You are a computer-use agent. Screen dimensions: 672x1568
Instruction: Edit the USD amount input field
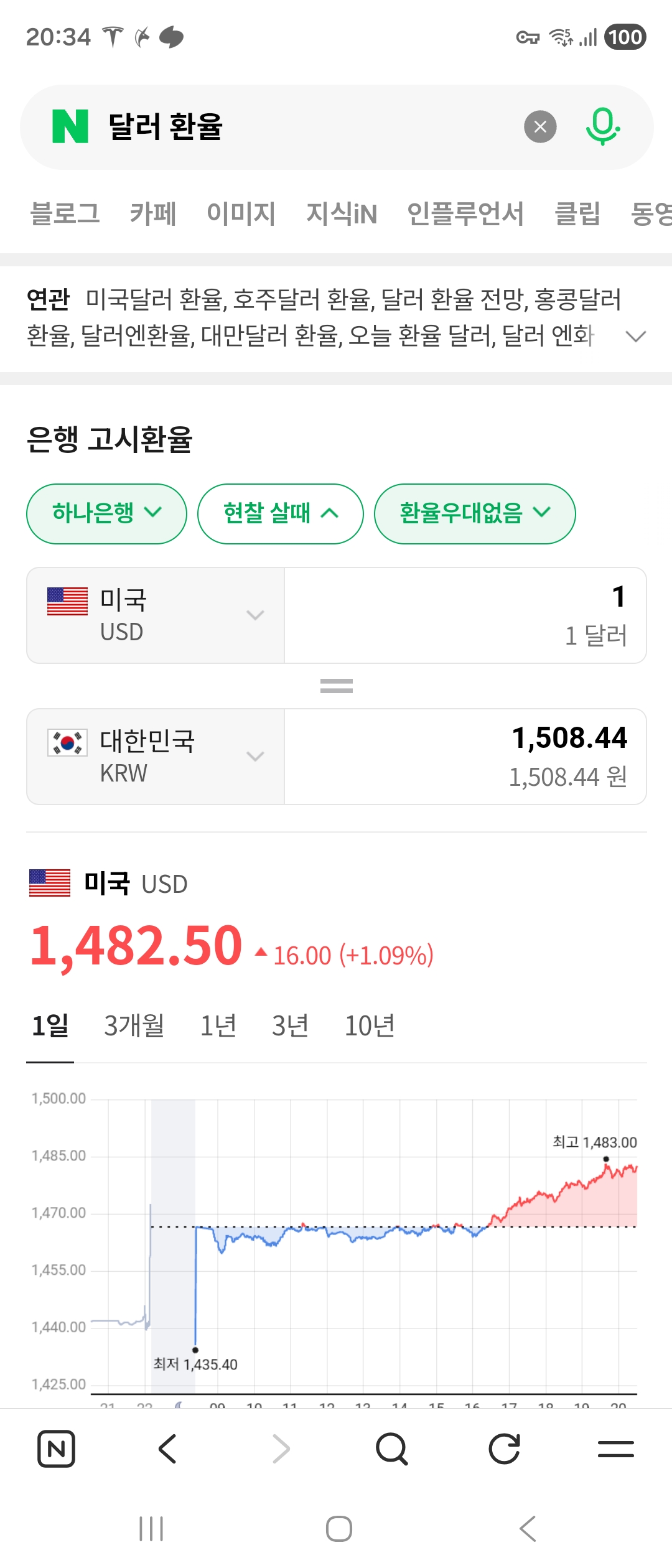465,615
